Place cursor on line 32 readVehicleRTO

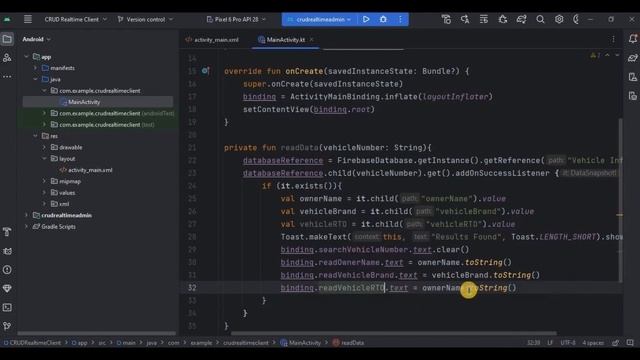pos(351,288)
